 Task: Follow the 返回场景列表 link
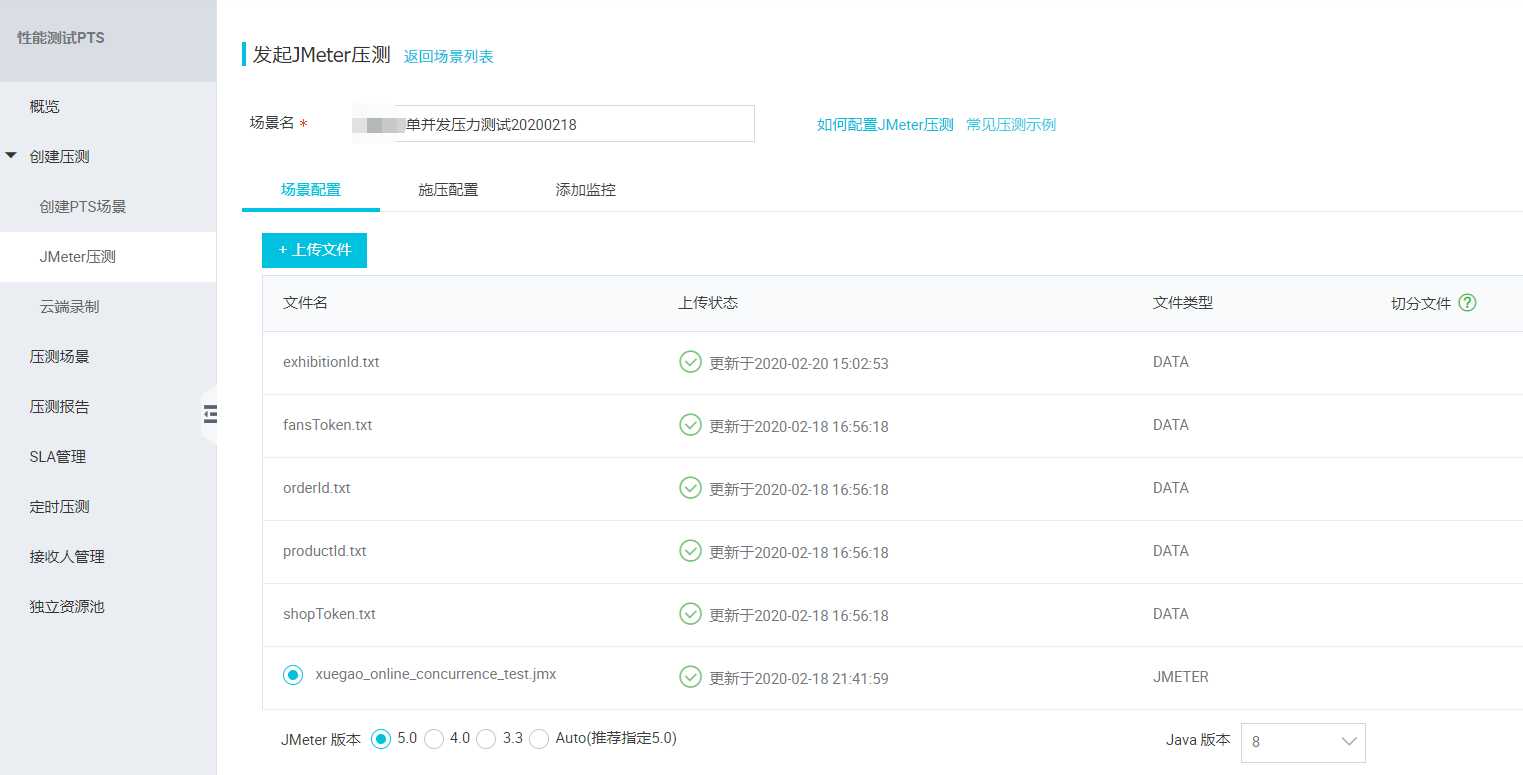(448, 56)
